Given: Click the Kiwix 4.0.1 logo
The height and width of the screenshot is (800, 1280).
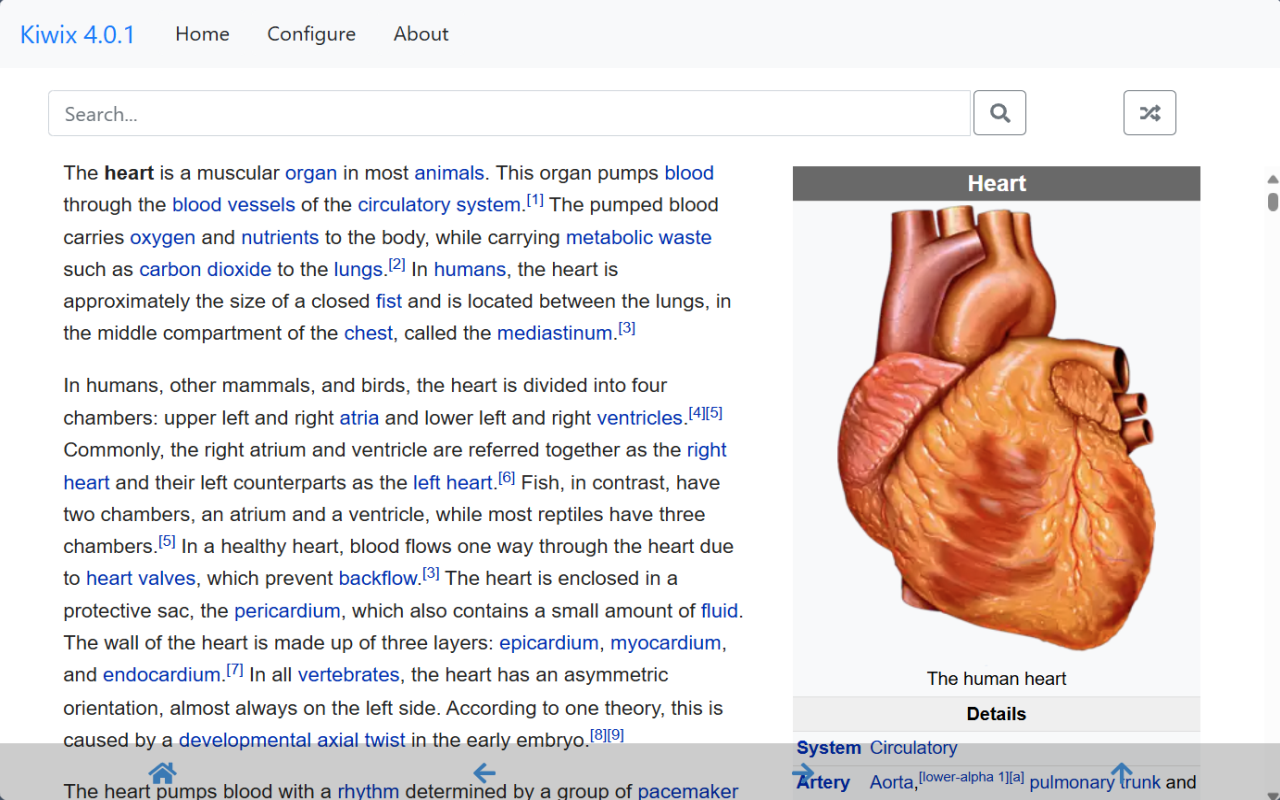Looking at the screenshot, I should pyautogui.click(x=77, y=34).
